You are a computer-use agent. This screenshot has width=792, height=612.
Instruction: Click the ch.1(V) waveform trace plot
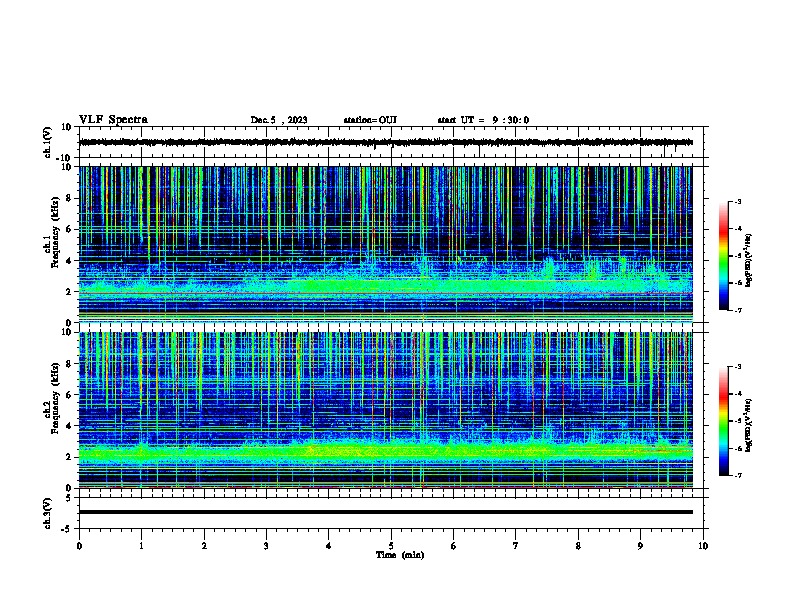[386, 142]
